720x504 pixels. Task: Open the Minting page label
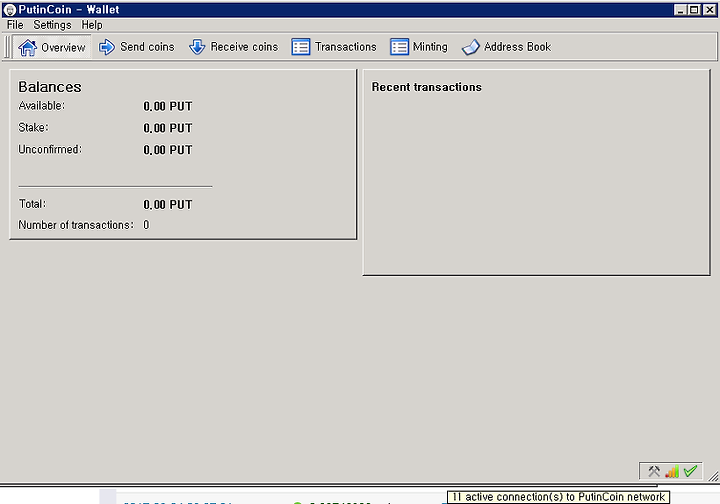430,47
